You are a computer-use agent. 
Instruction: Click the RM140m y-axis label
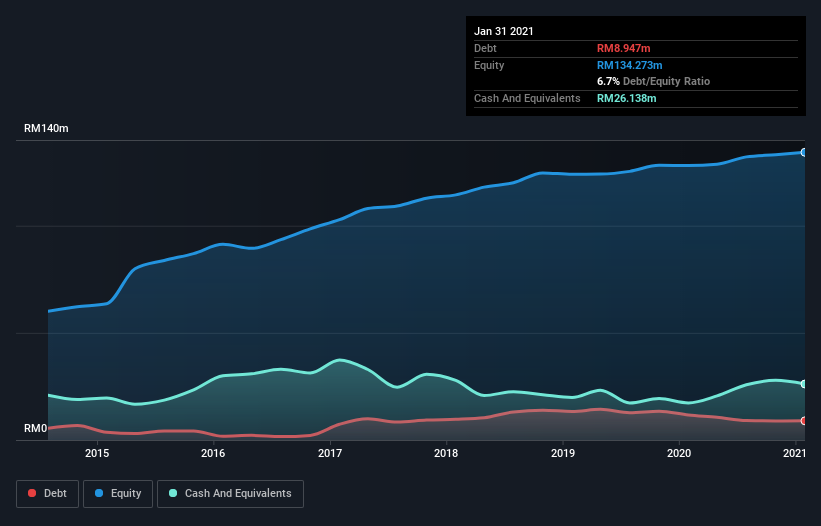tap(46, 128)
